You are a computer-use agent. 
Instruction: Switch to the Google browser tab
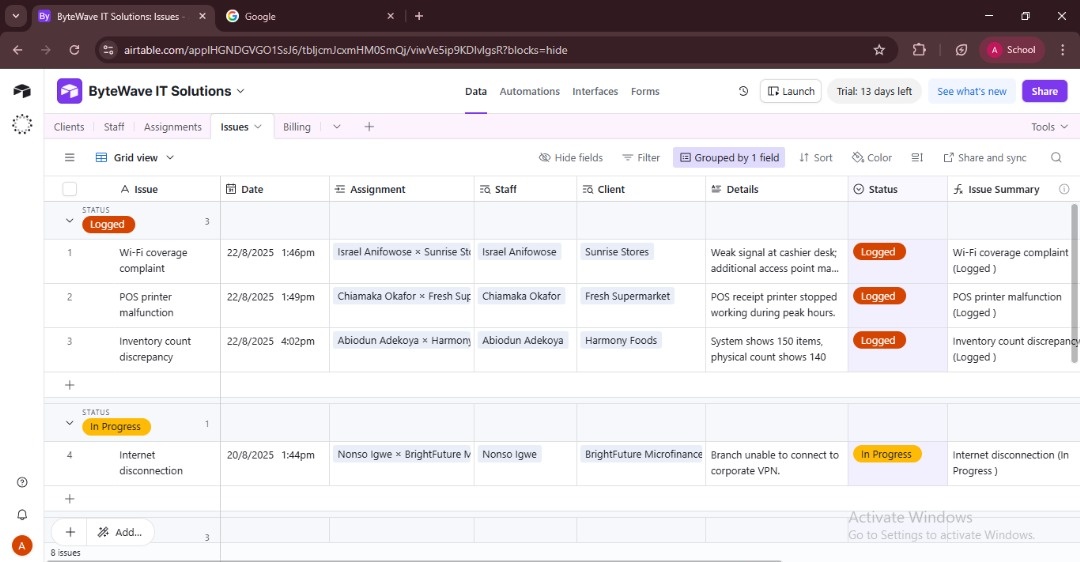tap(309, 16)
